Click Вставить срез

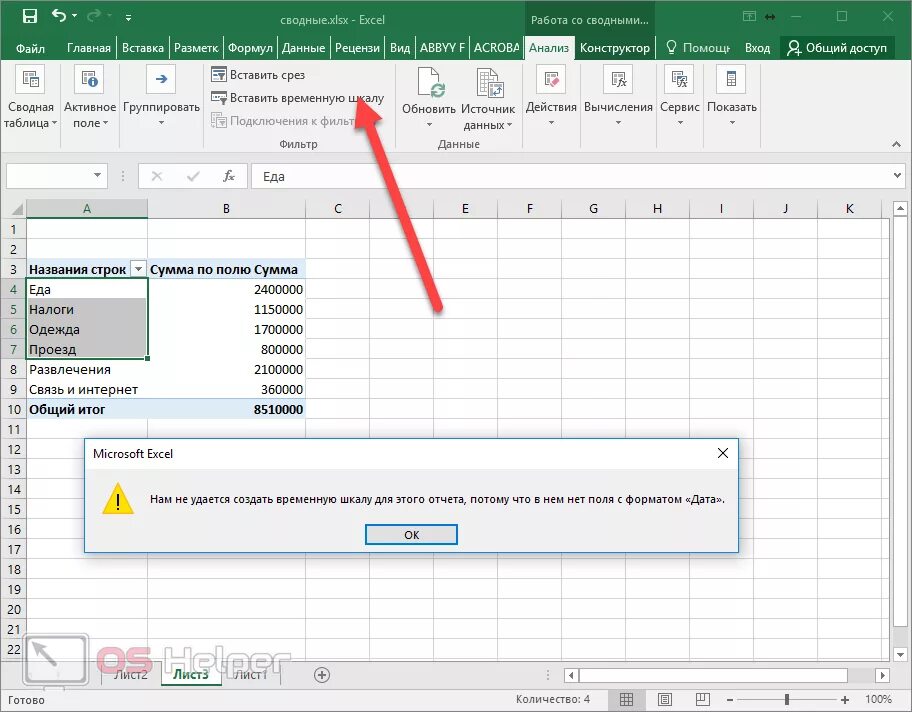tap(257, 74)
